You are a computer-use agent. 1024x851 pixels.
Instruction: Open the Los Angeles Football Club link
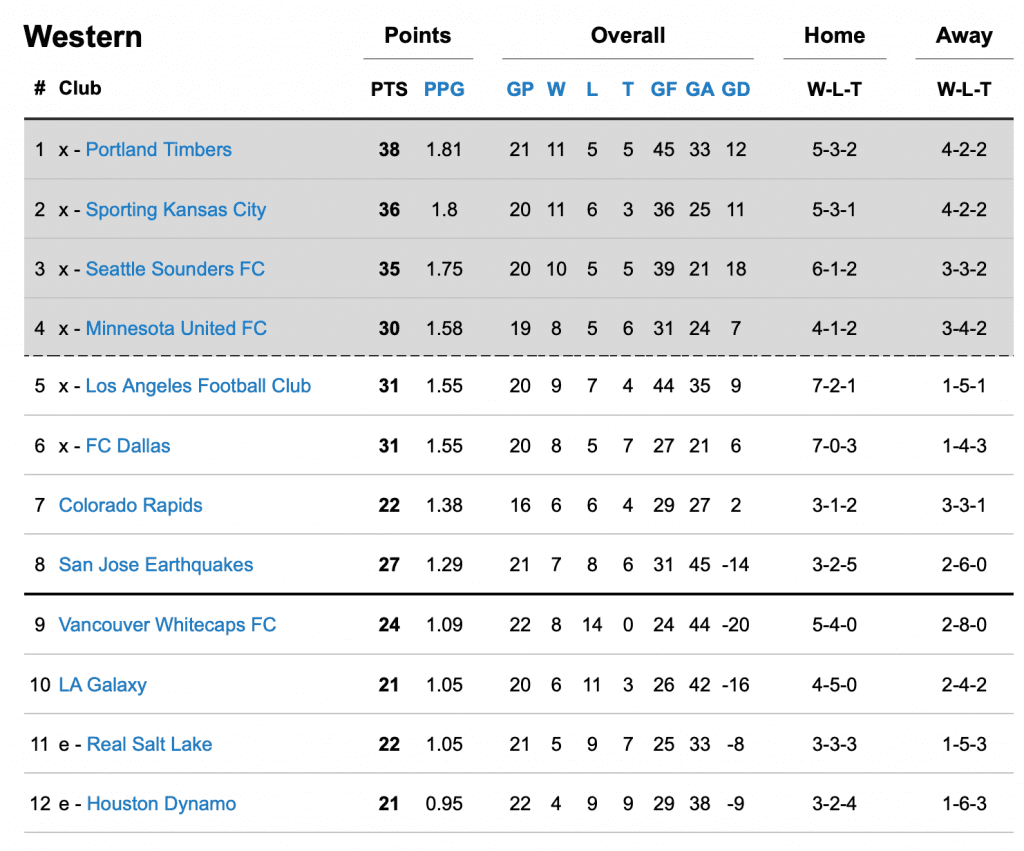[199, 386]
